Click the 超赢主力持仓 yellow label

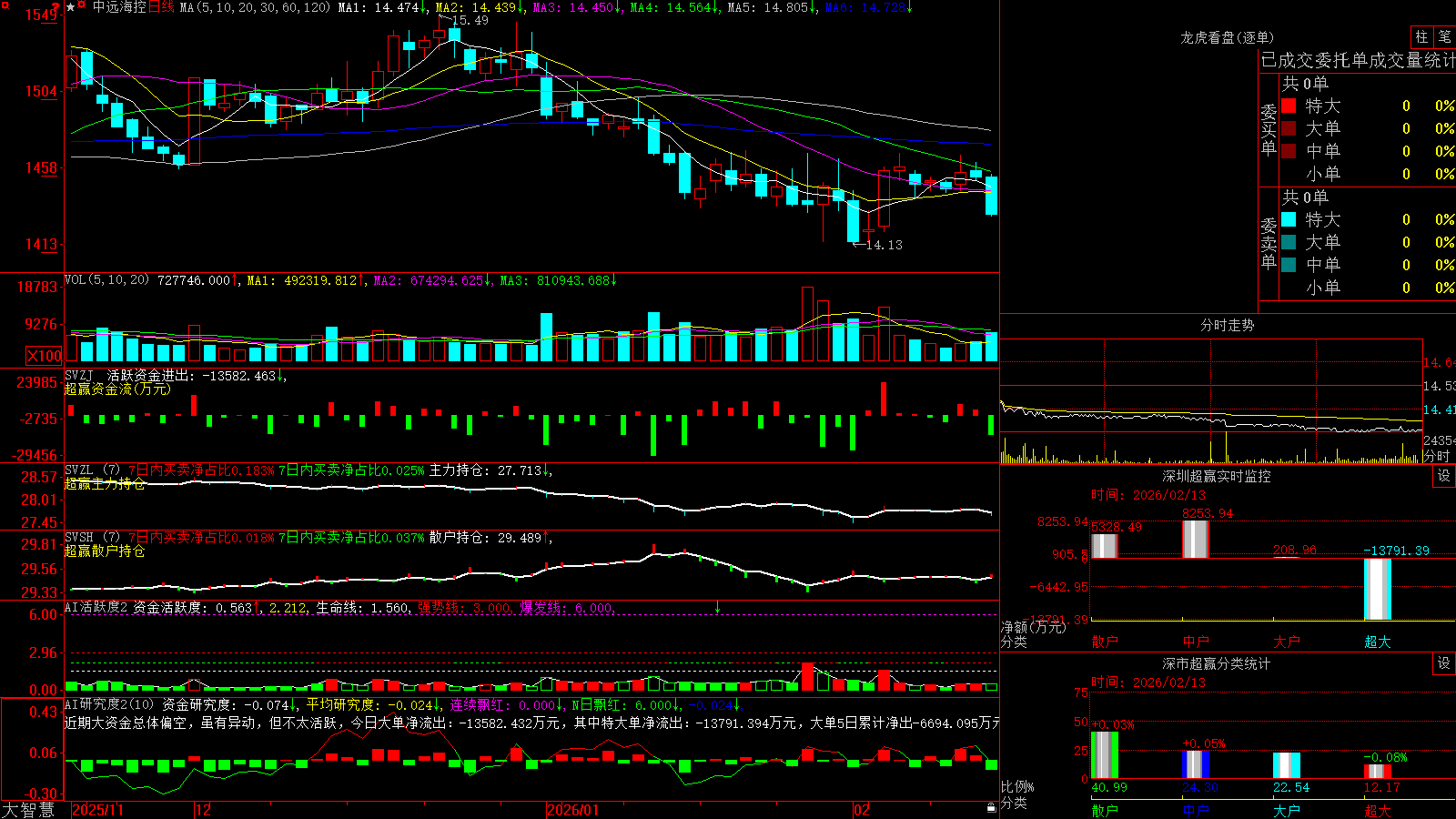(105, 483)
